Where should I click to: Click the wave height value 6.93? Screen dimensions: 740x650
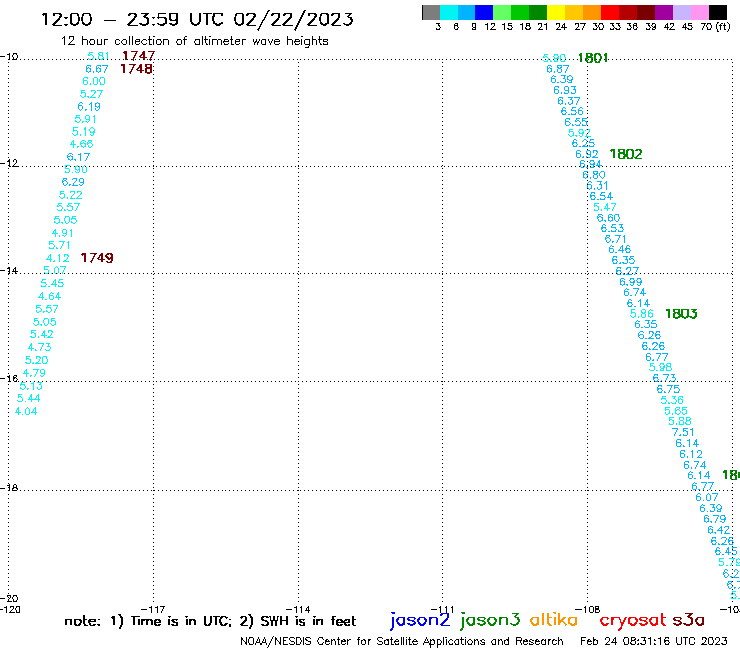tap(565, 90)
